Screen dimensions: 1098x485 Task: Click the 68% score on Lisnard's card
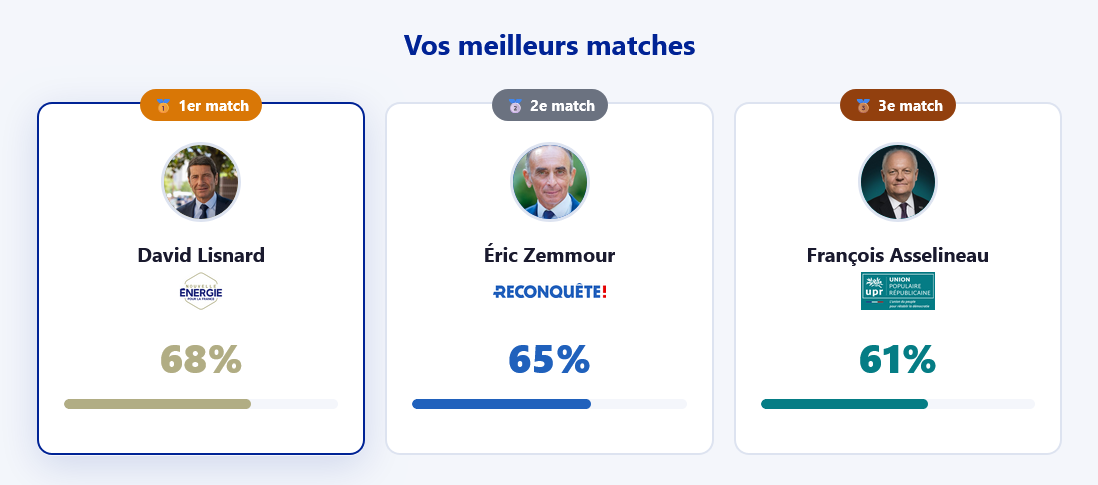[201, 359]
